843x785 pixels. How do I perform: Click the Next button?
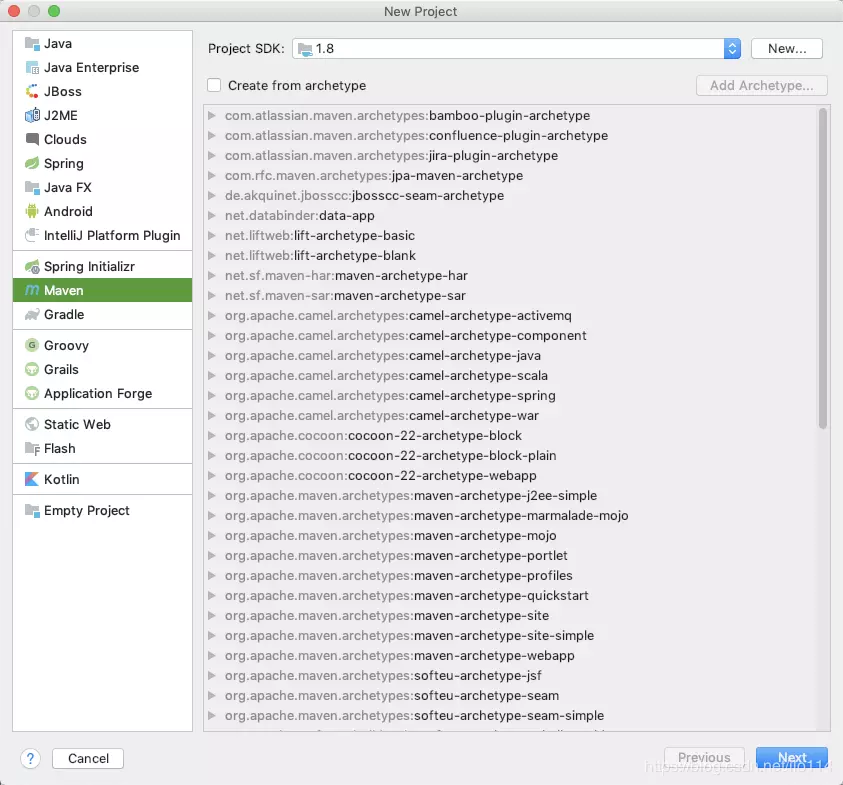coord(791,758)
